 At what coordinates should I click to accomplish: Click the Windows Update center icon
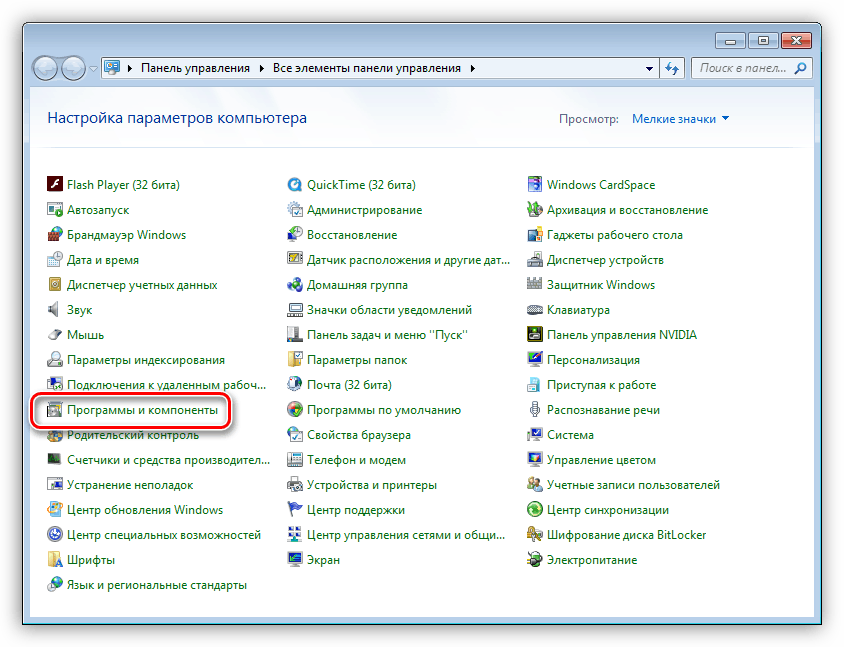[55, 510]
